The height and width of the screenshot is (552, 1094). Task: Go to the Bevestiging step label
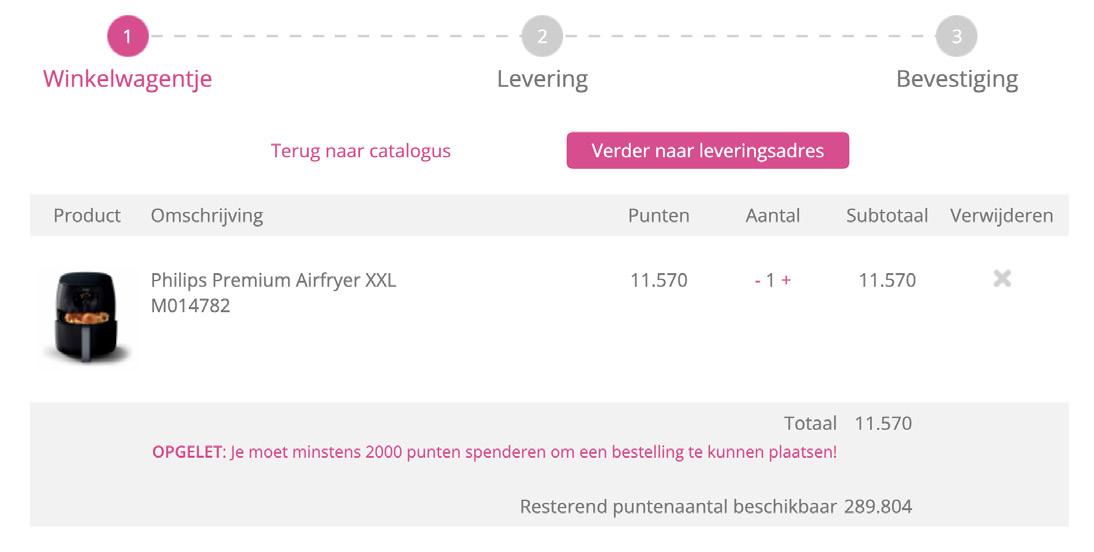tap(956, 79)
